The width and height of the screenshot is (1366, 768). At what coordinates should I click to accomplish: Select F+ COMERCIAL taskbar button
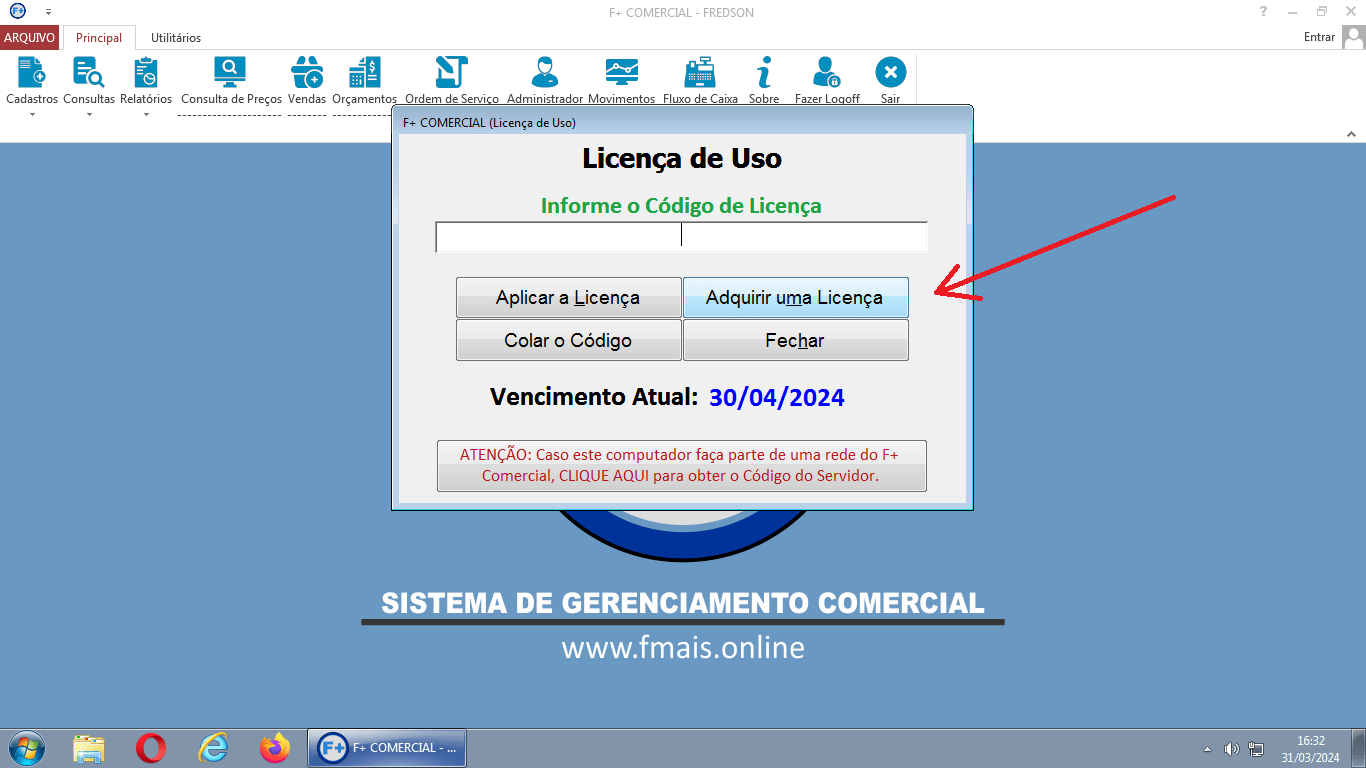point(387,748)
